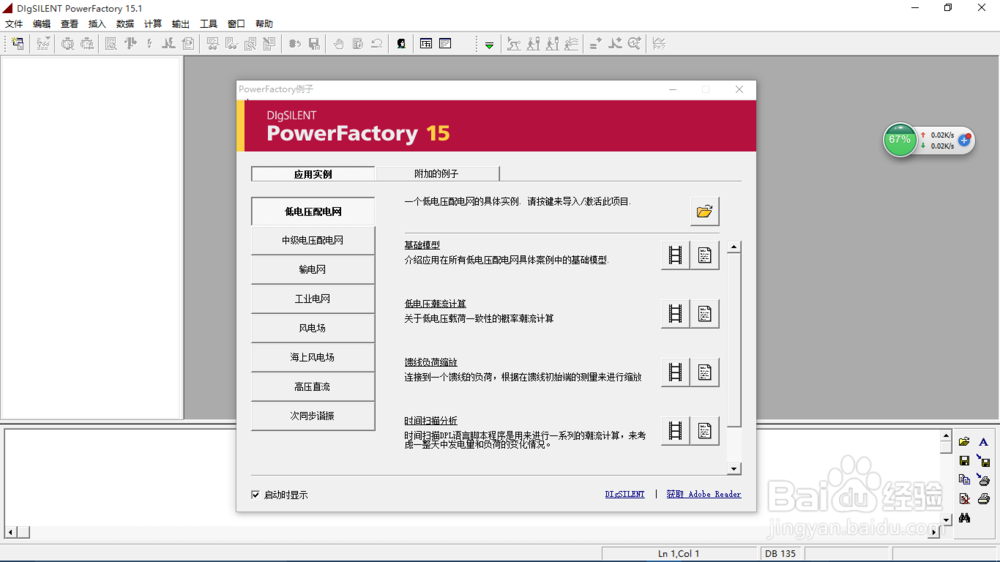Open the 插入 menu
This screenshot has height=562, width=1000.
click(x=97, y=24)
